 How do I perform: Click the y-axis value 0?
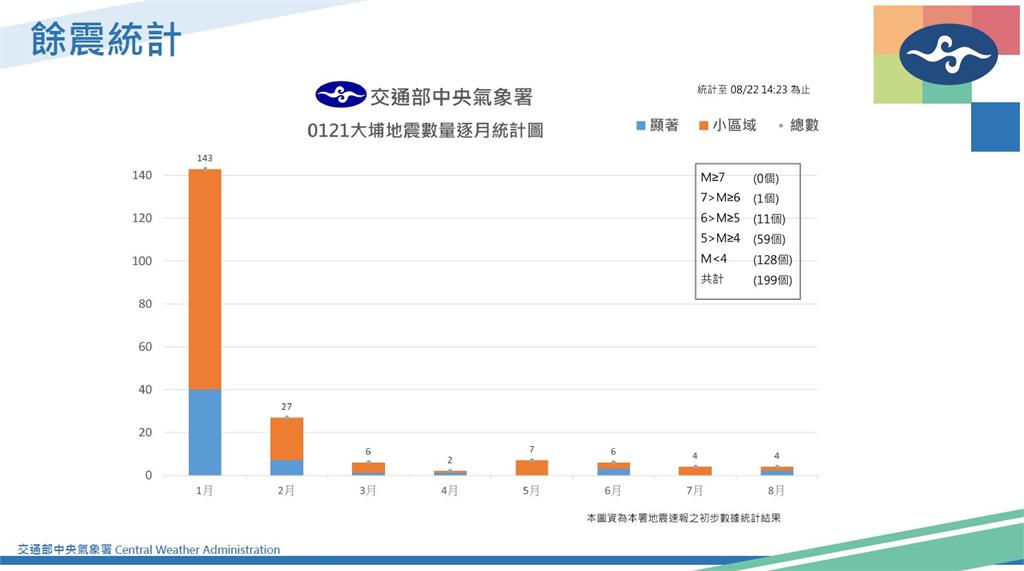point(148,475)
